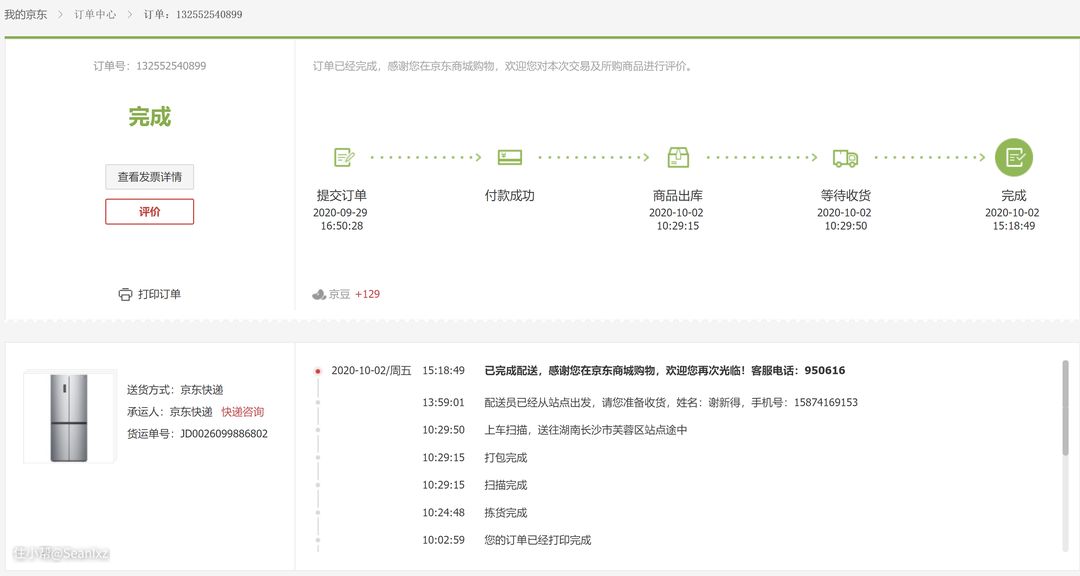Click the 配送员已经从站点出发 tracking entry

pyautogui.click(x=671, y=402)
